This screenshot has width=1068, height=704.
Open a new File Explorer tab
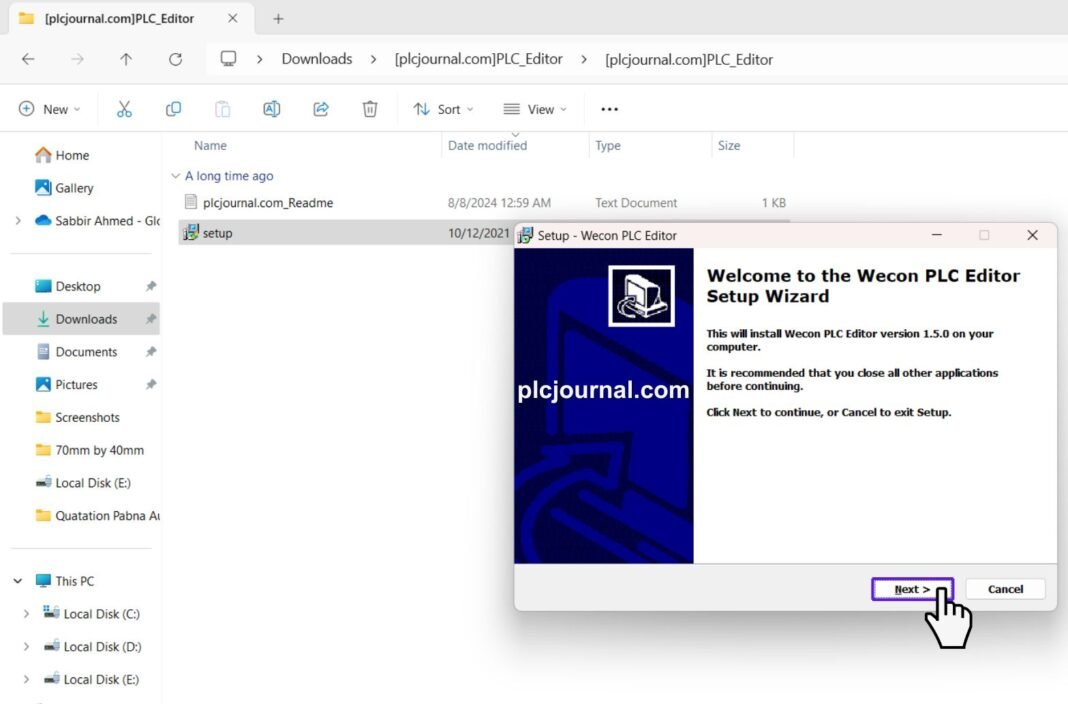[278, 18]
